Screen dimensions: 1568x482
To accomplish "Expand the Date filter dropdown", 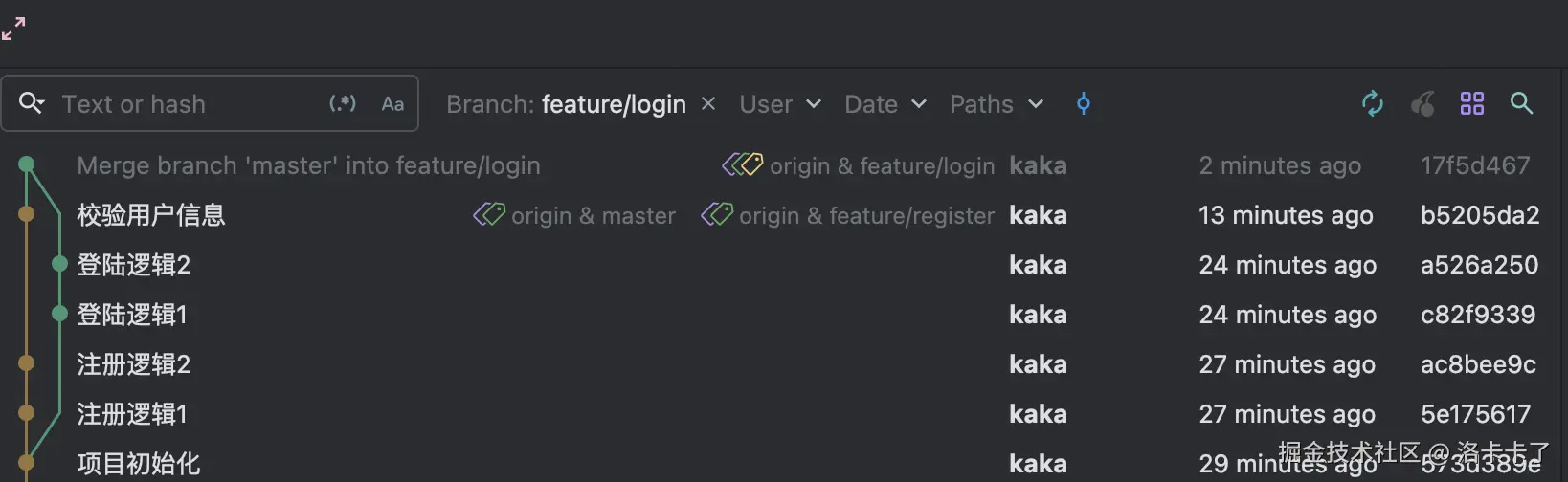I will coord(885,104).
